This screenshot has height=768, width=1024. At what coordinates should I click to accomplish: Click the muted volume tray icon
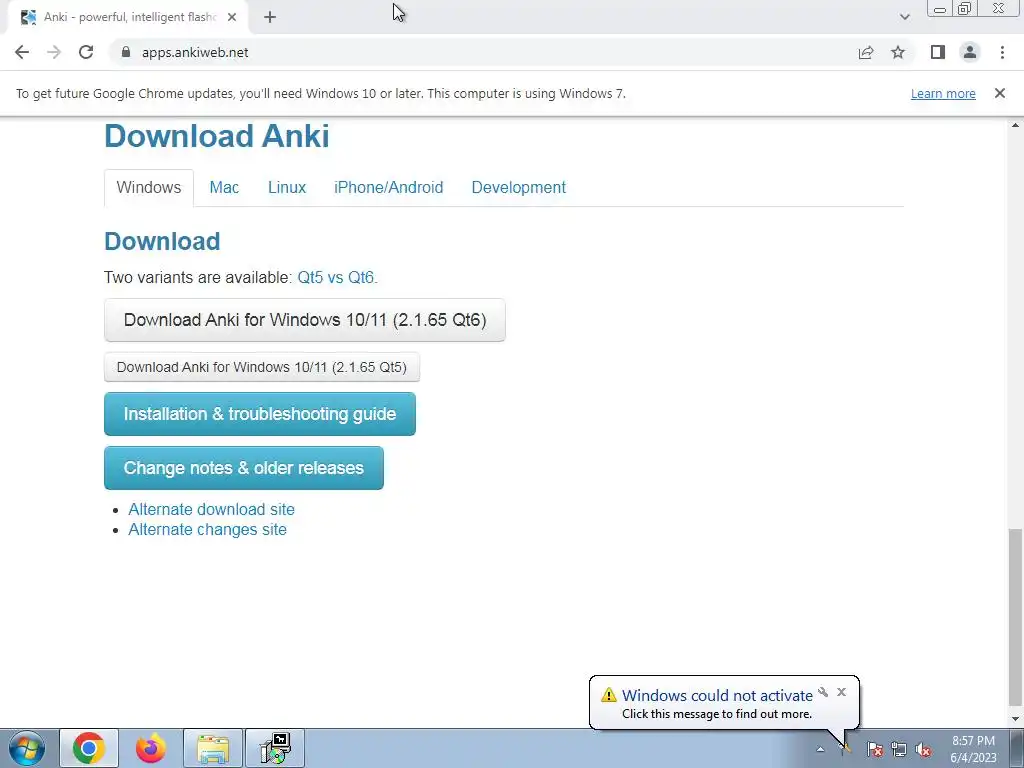[923, 749]
